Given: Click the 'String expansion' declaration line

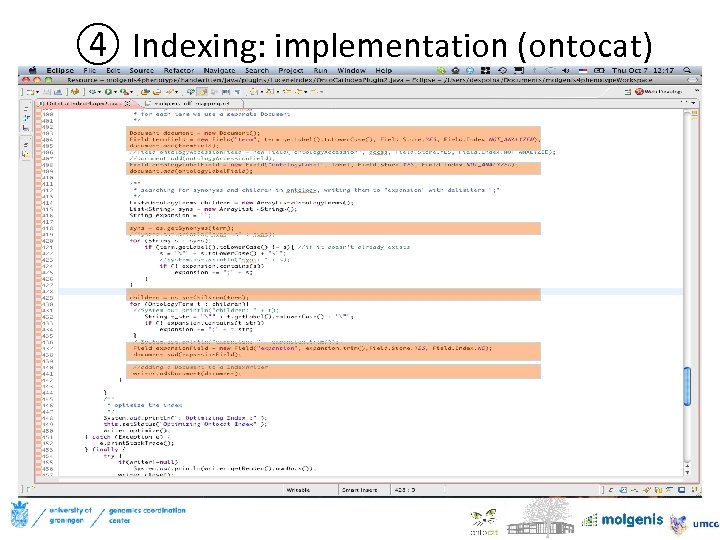Looking at the screenshot, I should coord(170,215).
